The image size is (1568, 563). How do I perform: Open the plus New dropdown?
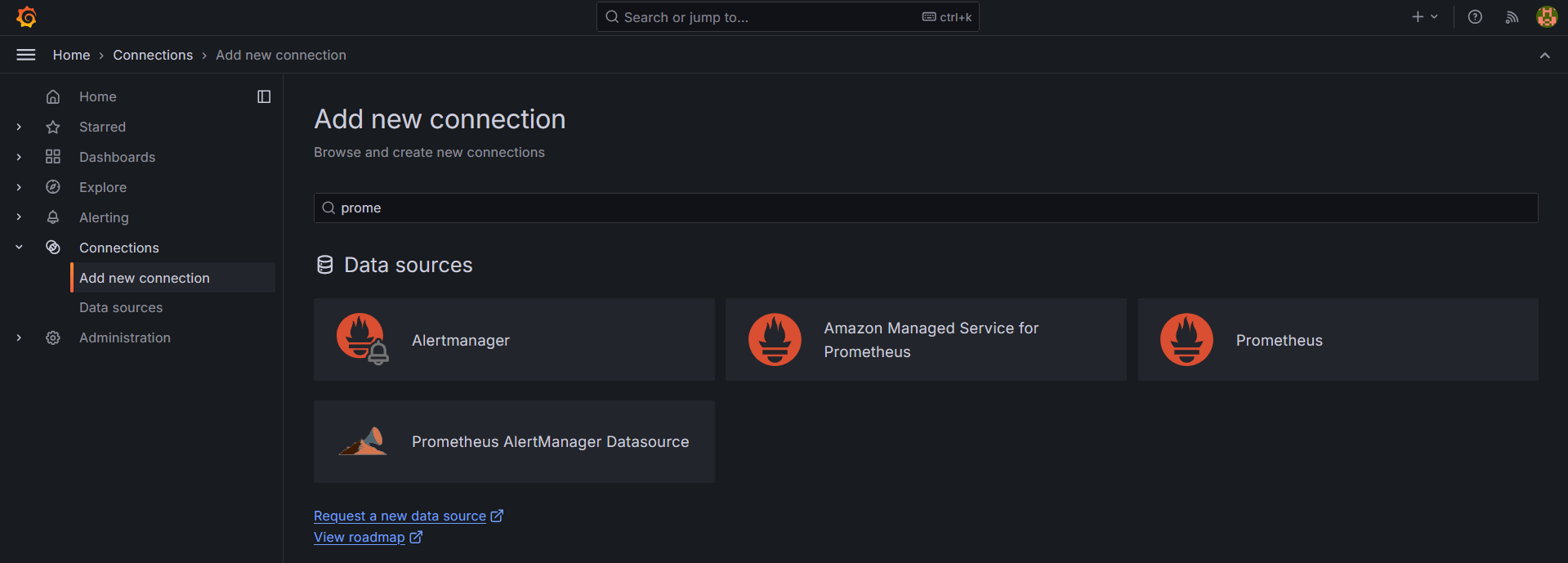(1424, 17)
